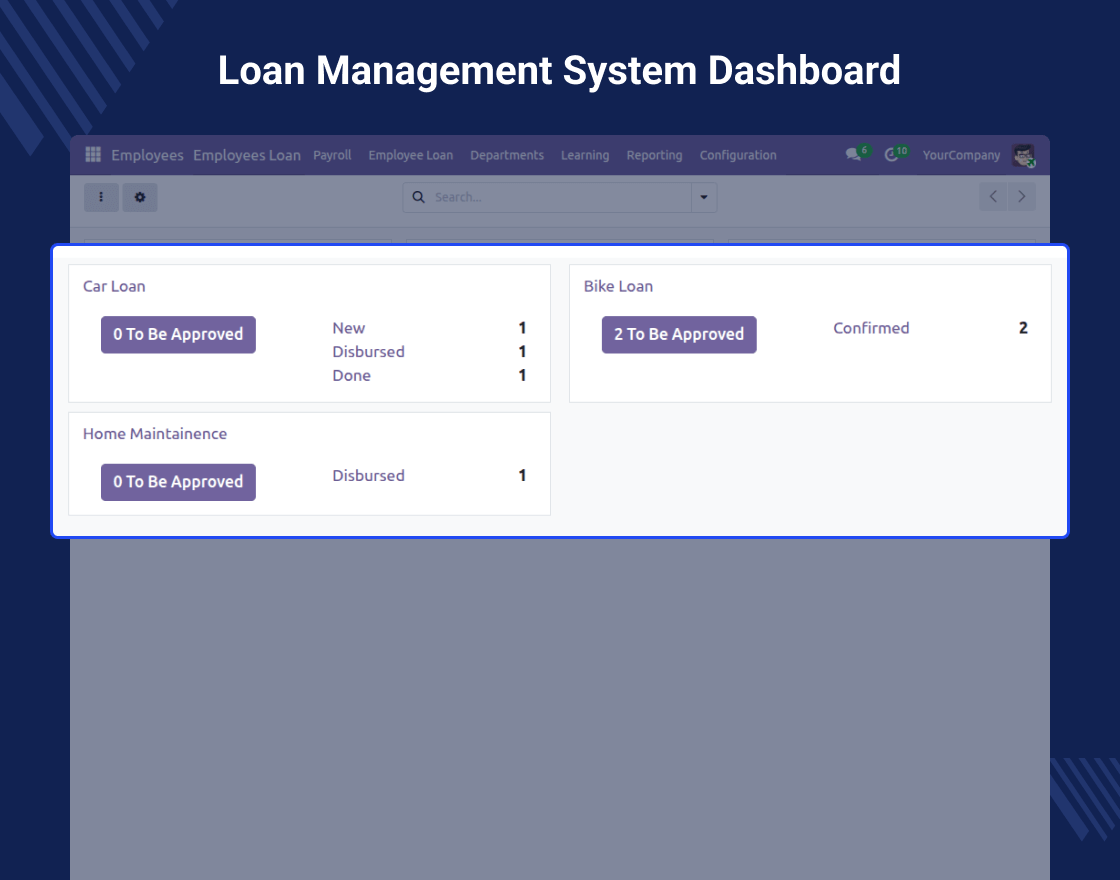Open the activities clock icon
This screenshot has width=1120, height=880.
[891, 155]
